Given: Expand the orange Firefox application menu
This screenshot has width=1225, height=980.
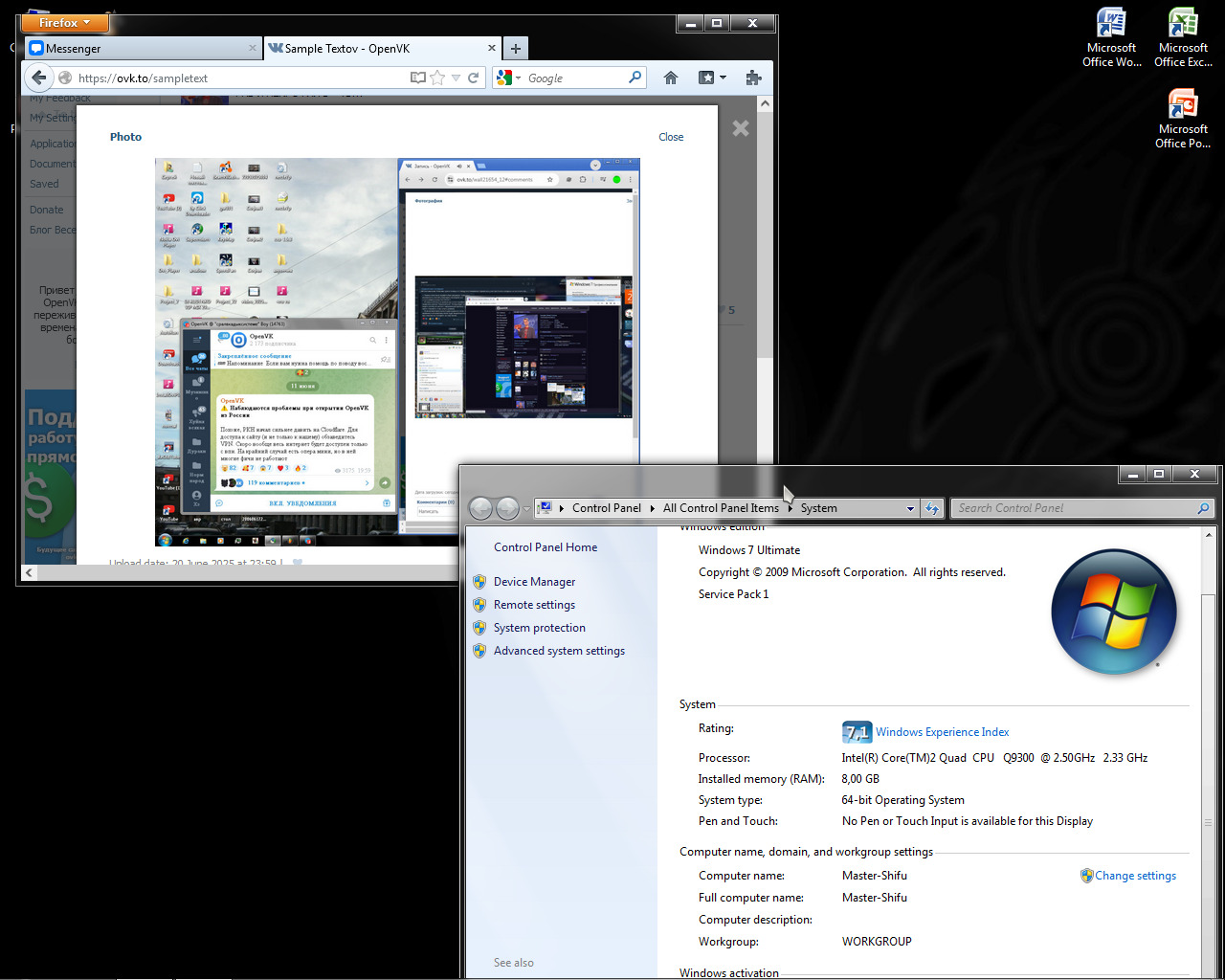Looking at the screenshot, I should coord(65,23).
